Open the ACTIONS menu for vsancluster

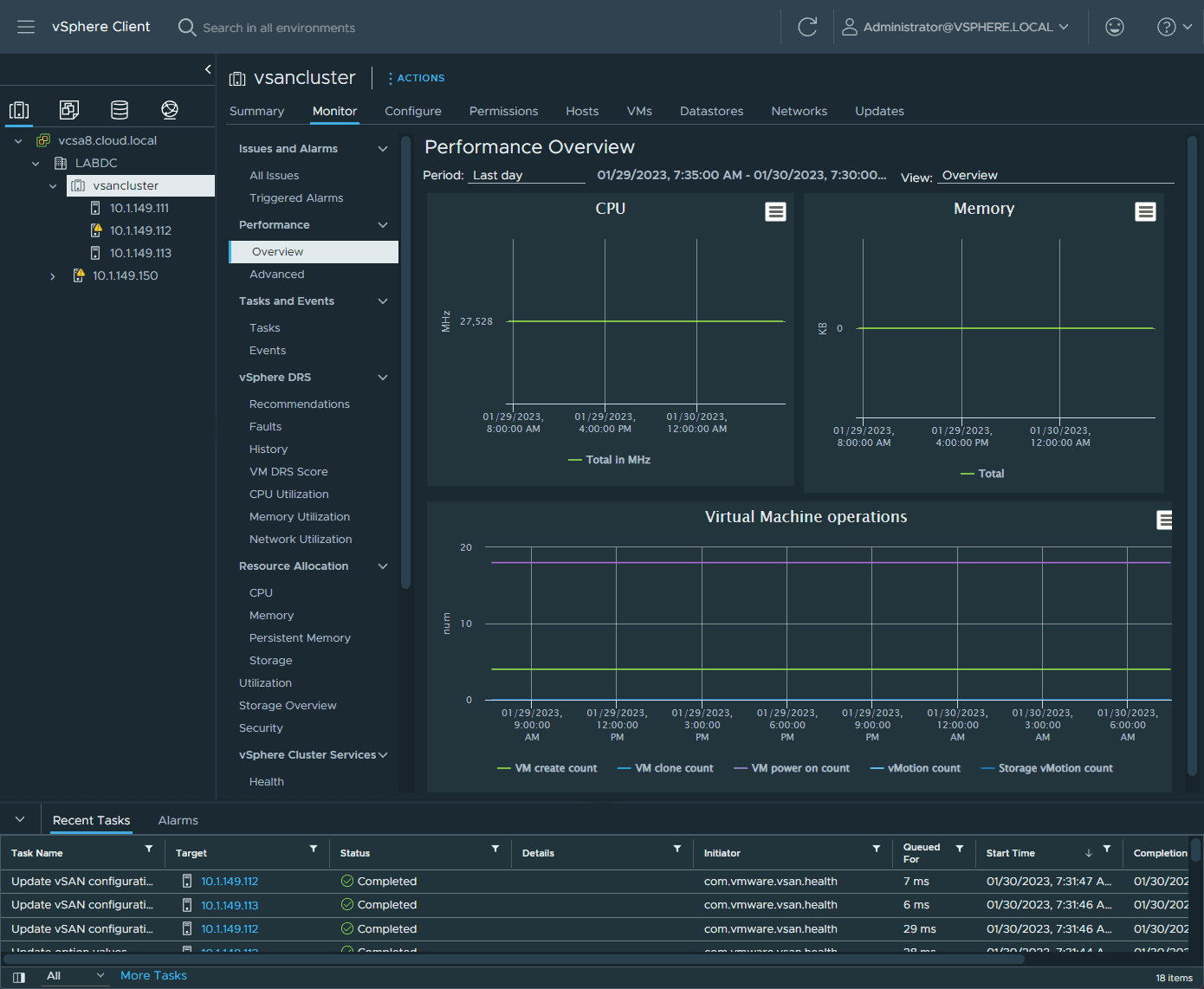click(x=417, y=78)
